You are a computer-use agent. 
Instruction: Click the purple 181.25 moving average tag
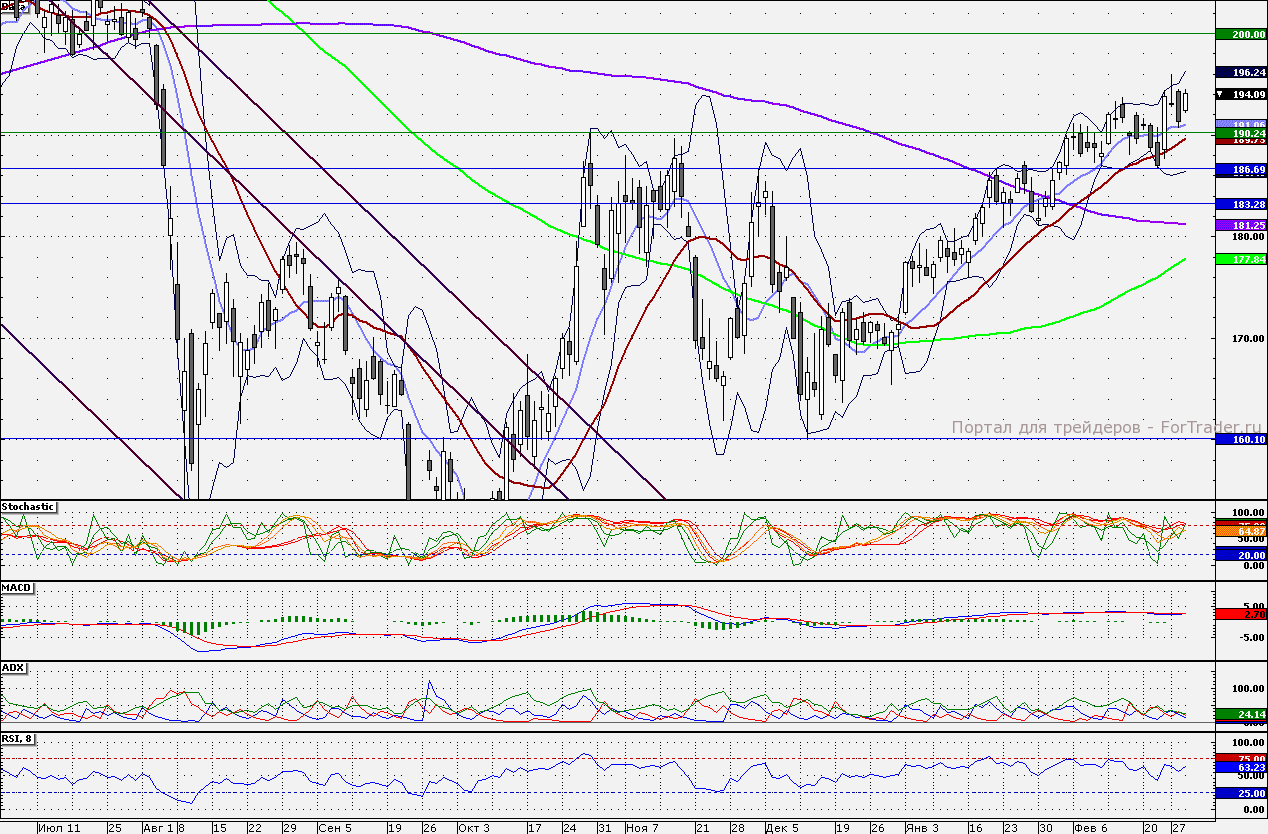tap(1241, 225)
